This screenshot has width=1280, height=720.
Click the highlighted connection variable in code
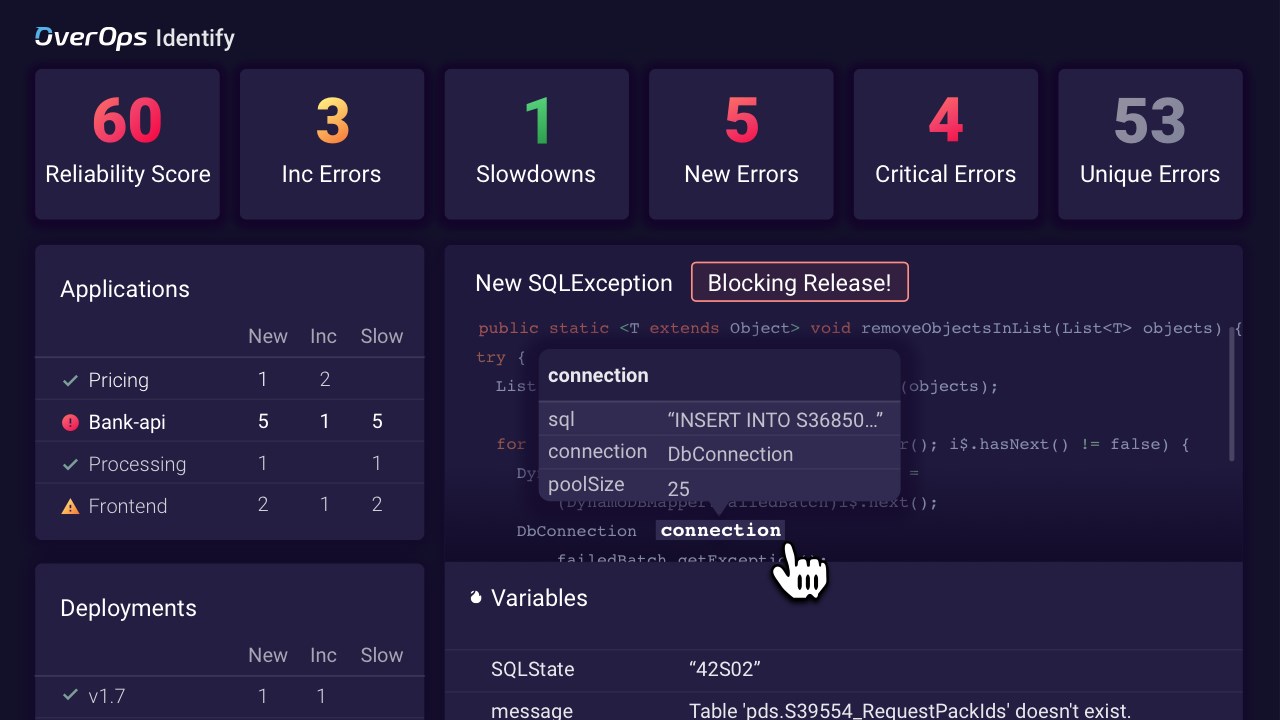click(720, 530)
